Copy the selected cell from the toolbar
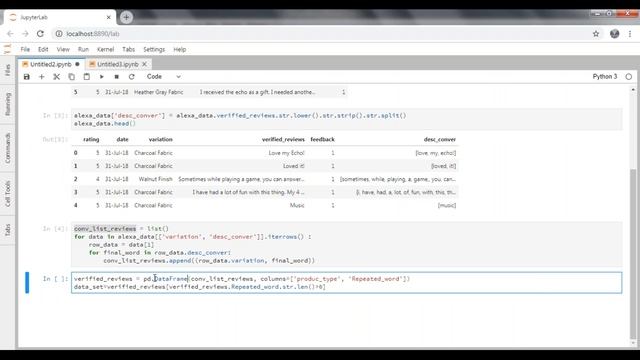640x360 pixels. click(71, 77)
